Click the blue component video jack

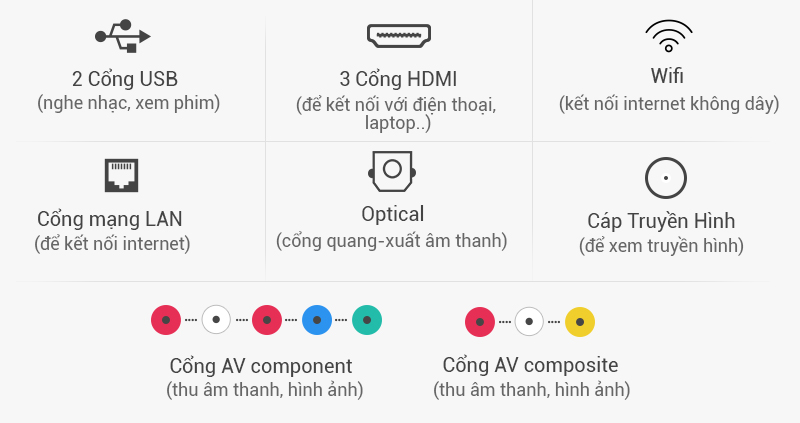point(317,320)
